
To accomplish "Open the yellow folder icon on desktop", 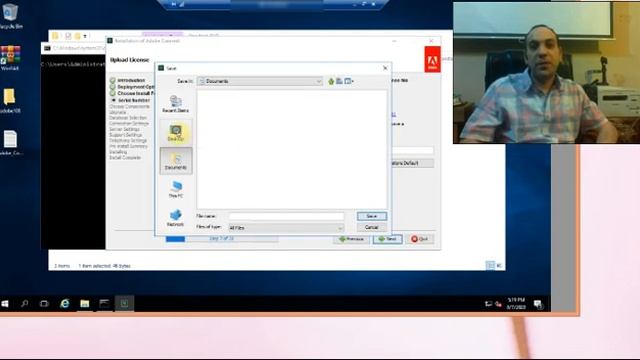I will click(x=10, y=100).
